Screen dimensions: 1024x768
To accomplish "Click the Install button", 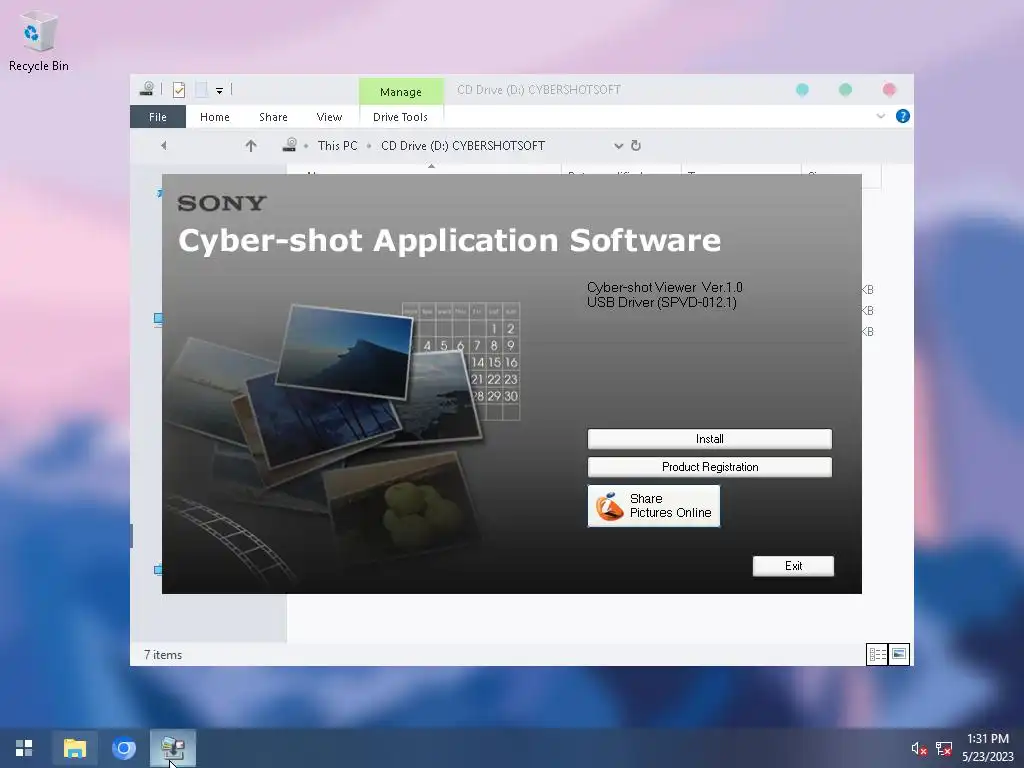I will tap(709, 439).
